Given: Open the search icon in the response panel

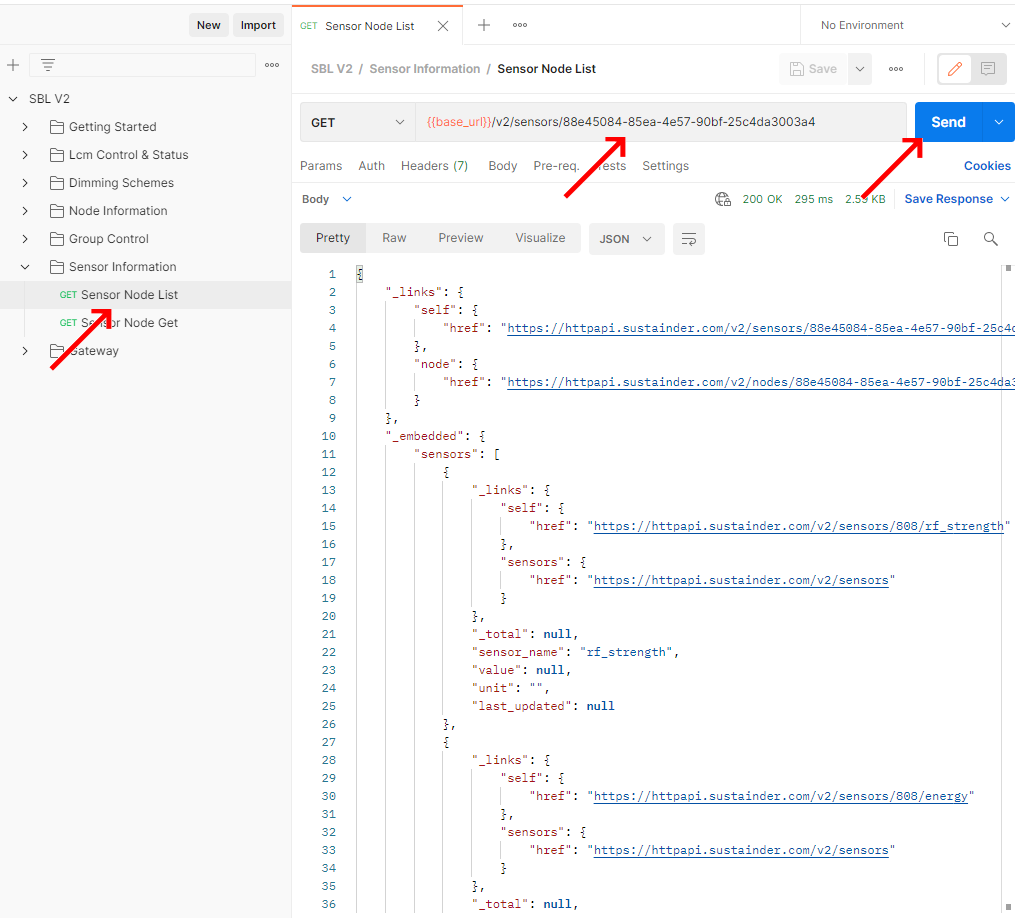Looking at the screenshot, I should point(990,239).
